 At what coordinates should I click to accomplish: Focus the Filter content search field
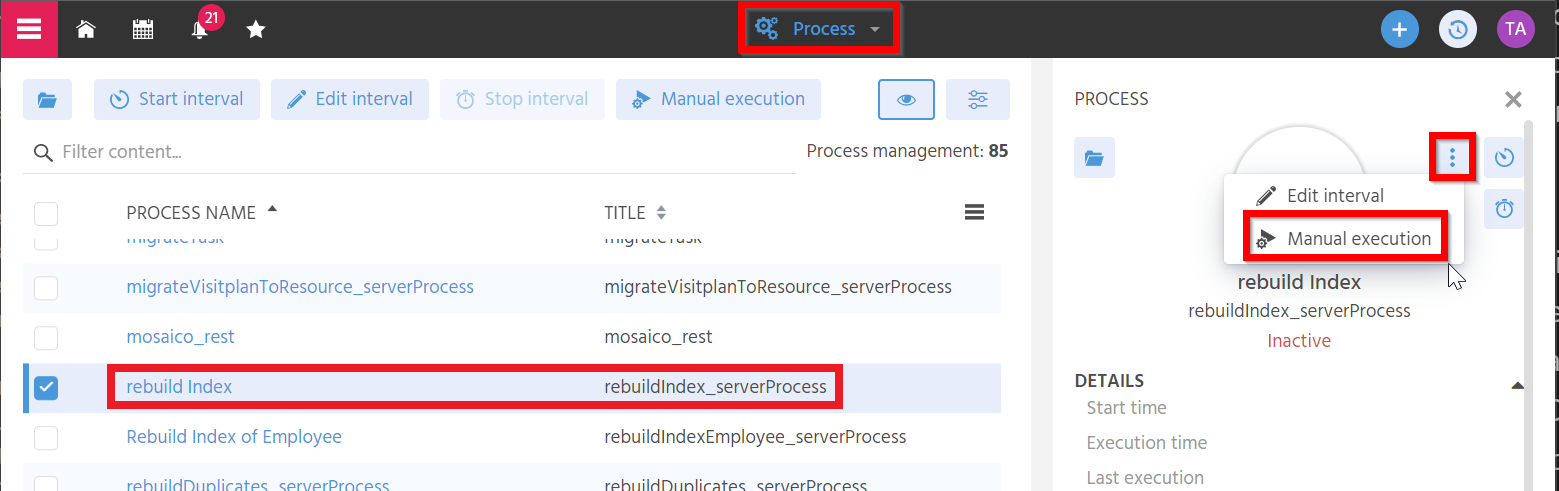coord(409,153)
